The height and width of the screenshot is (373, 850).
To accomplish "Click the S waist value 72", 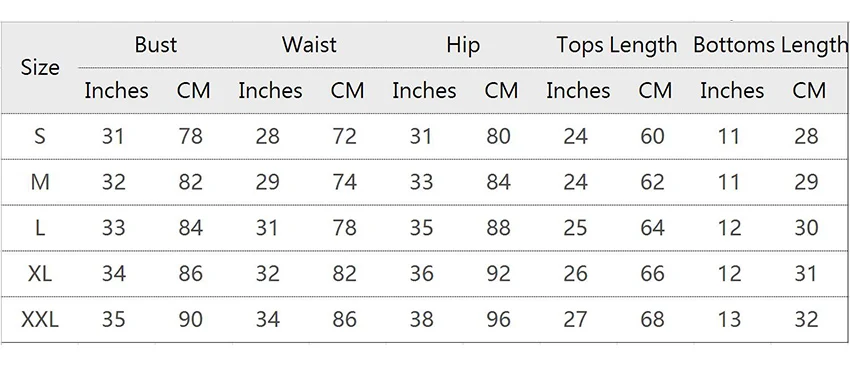I will point(344,136).
